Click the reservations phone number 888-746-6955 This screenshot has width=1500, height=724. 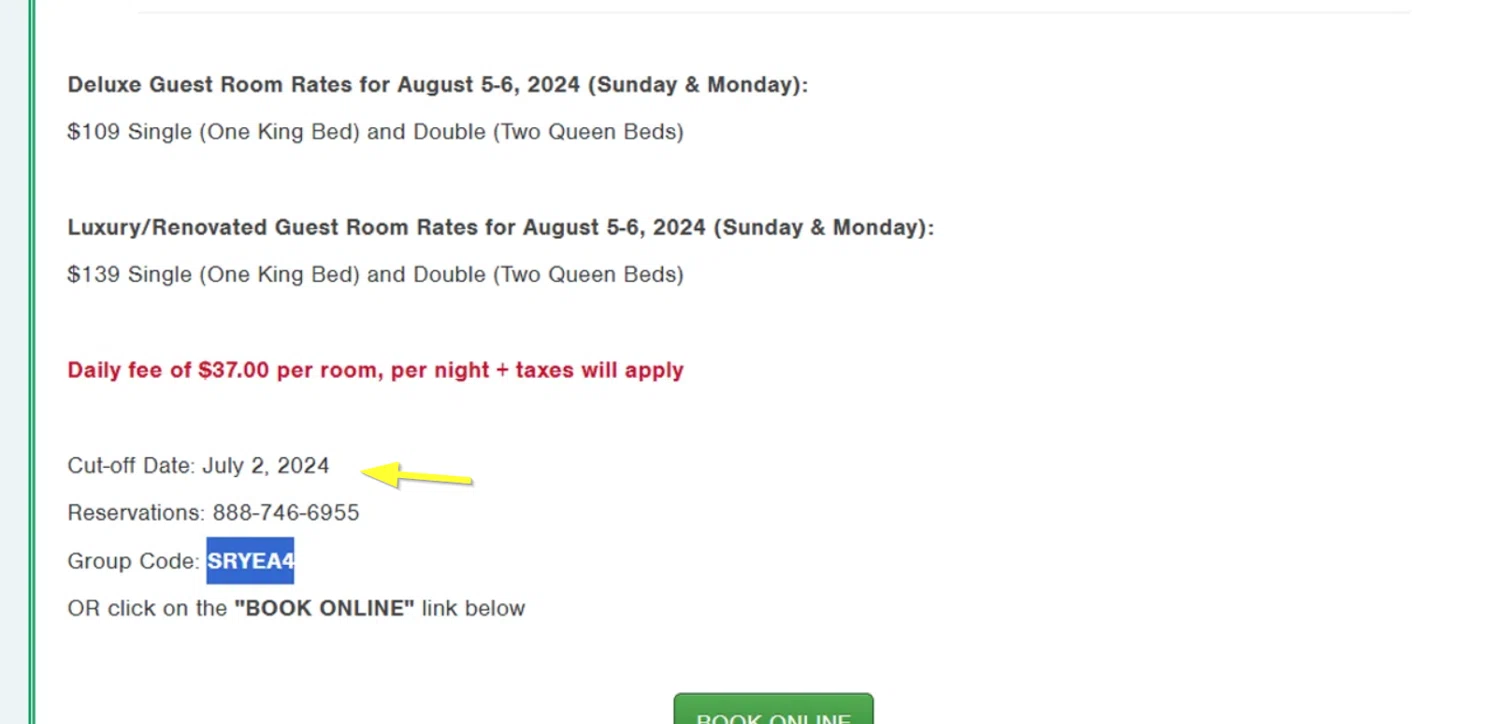tap(285, 513)
